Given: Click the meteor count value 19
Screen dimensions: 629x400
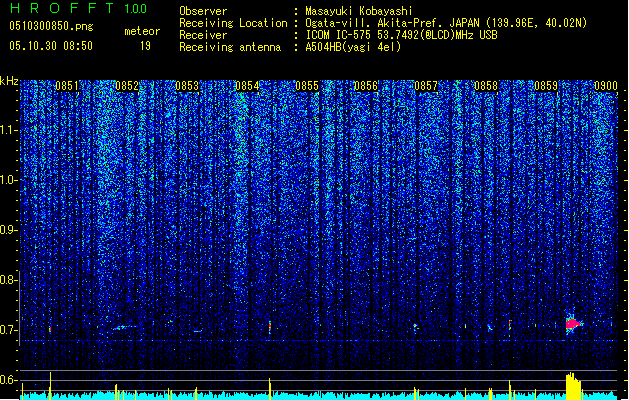Looking at the screenshot, I should pyautogui.click(x=145, y=46).
